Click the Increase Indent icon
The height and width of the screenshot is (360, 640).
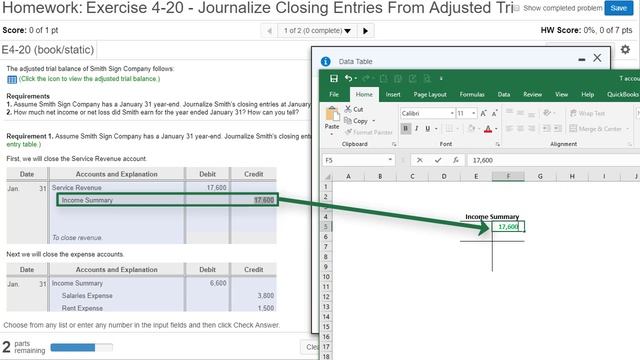[x=557, y=129]
